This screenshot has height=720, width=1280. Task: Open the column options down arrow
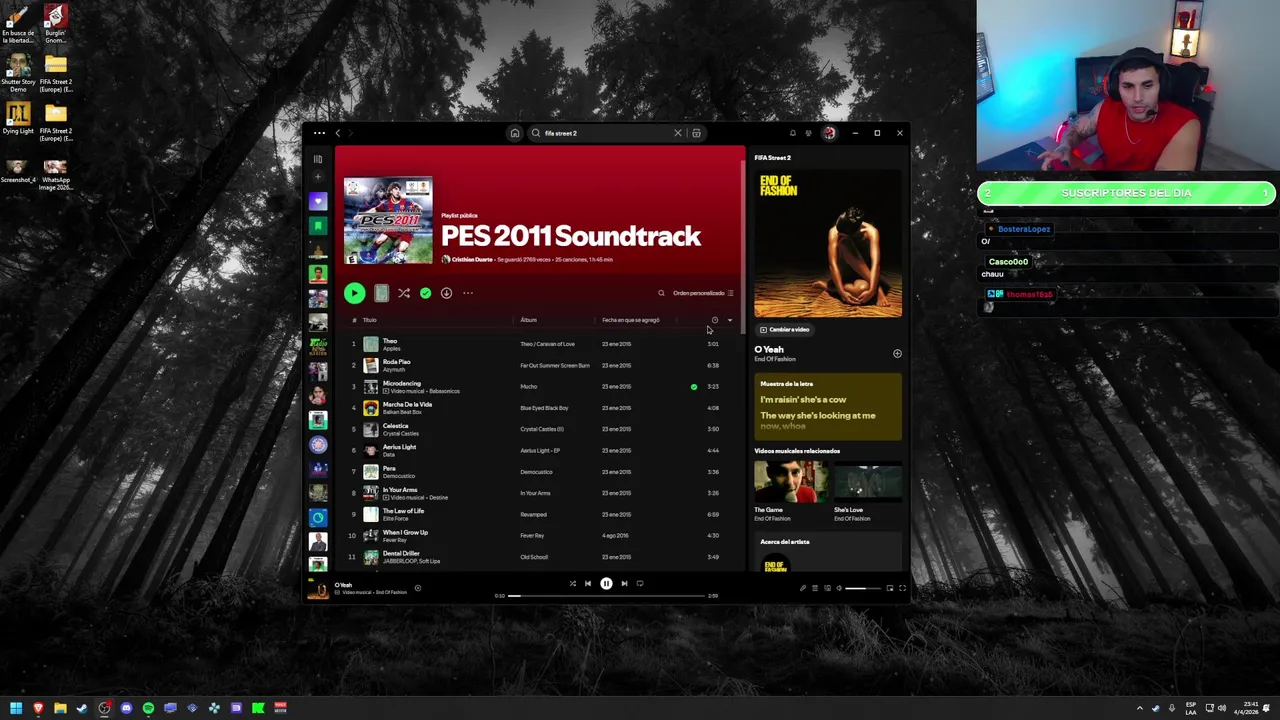click(729, 320)
